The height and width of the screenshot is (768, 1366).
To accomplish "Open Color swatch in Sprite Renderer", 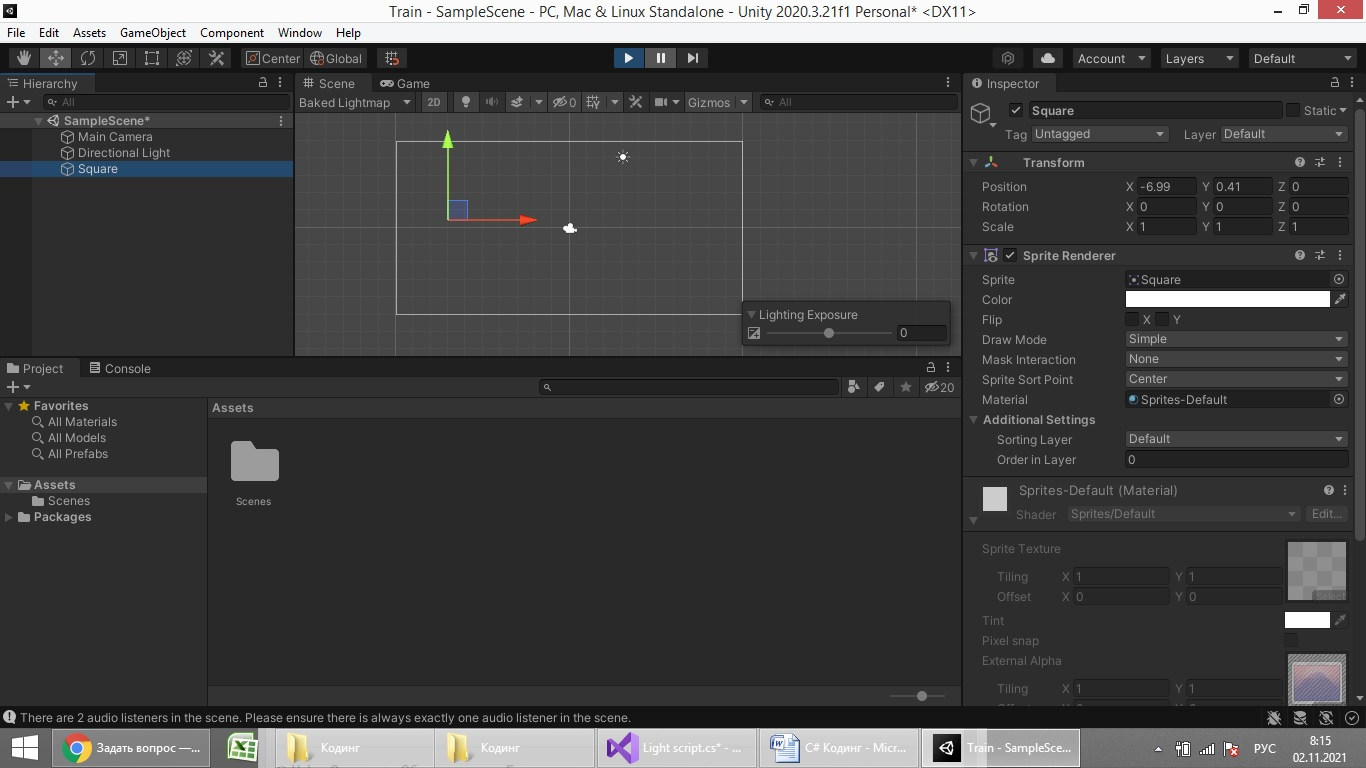I will pos(1228,299).
